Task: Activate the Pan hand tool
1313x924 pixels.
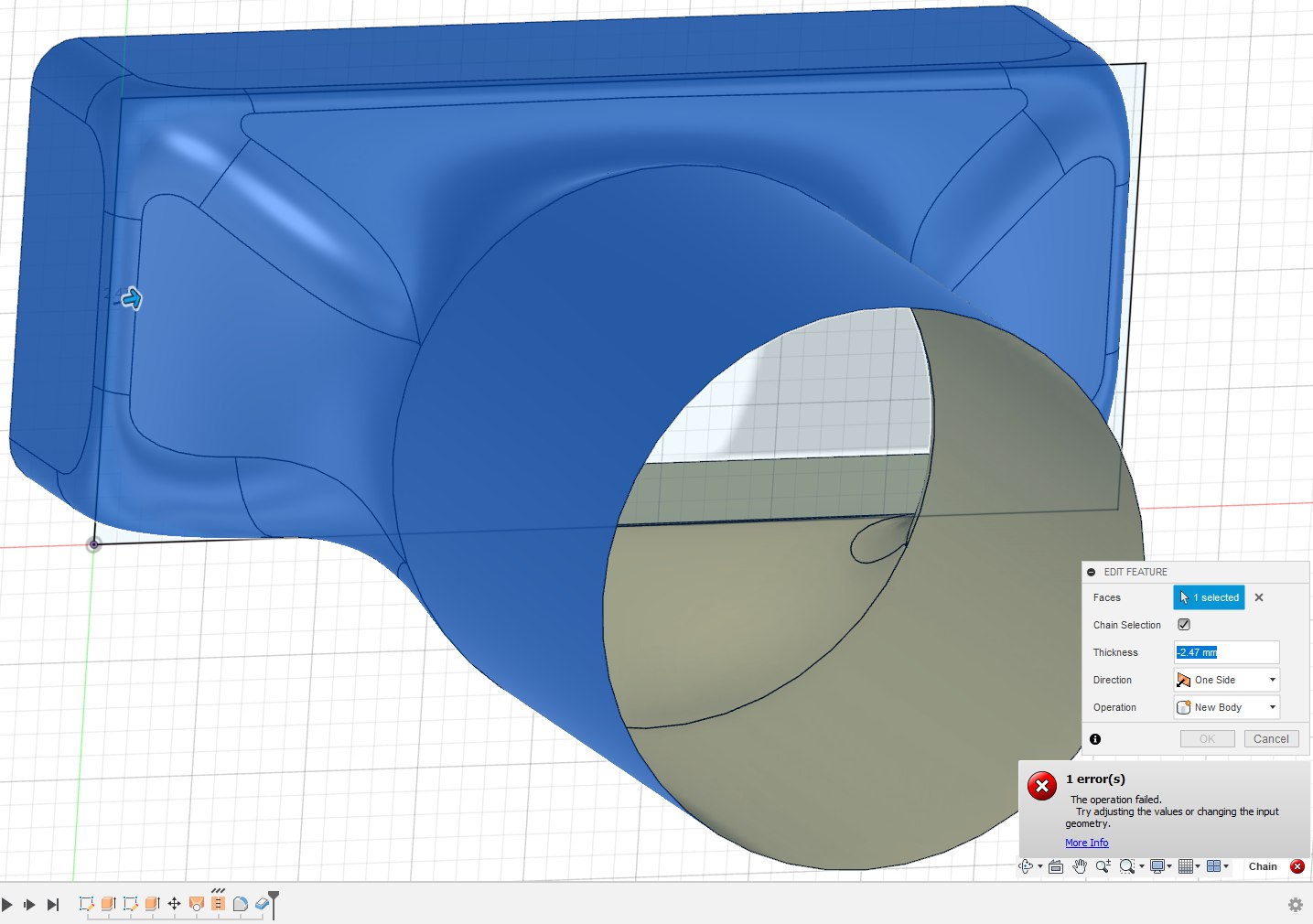Action: point(1080,866)
